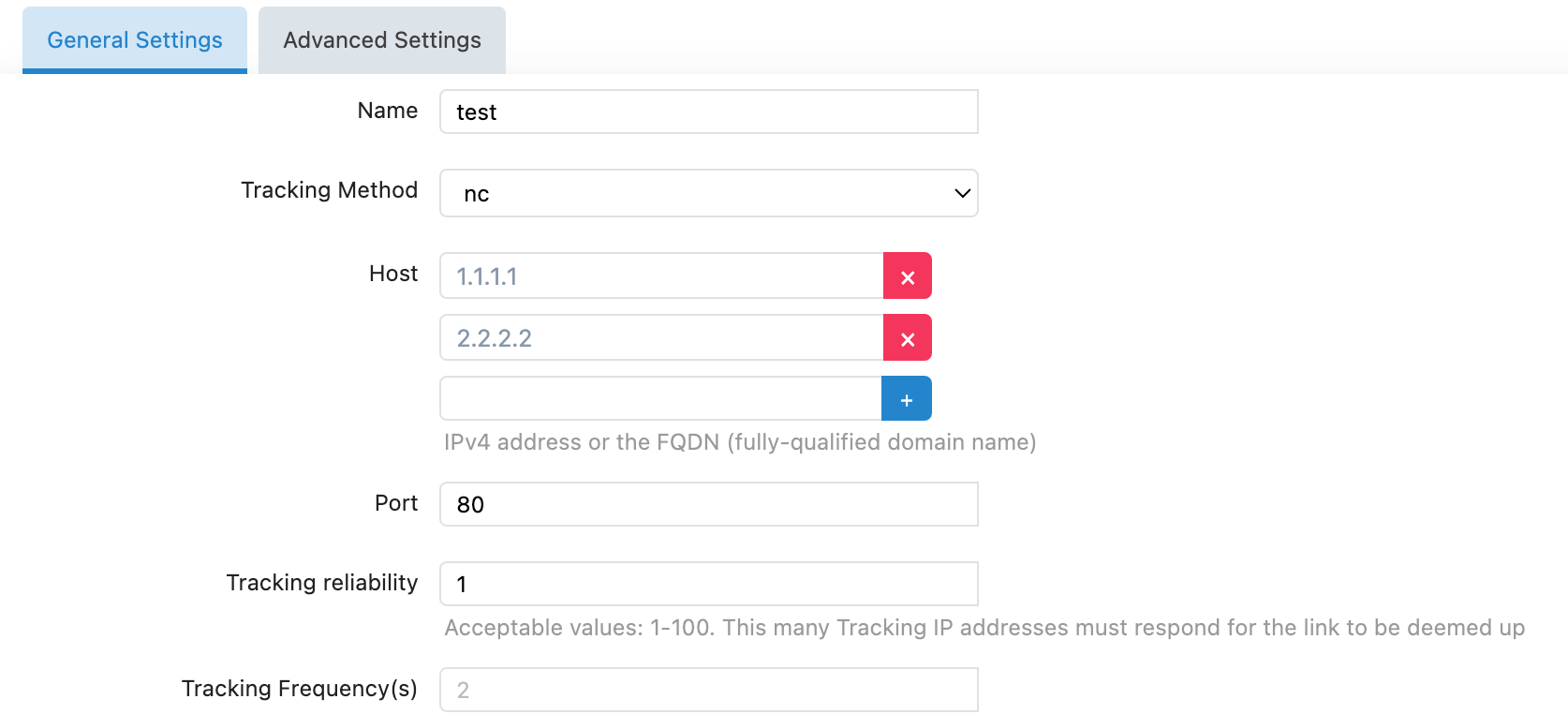This screenshot has height=714, width=1568.
Task: Open the Tracking Method dropdown
Action: [708, 193]
